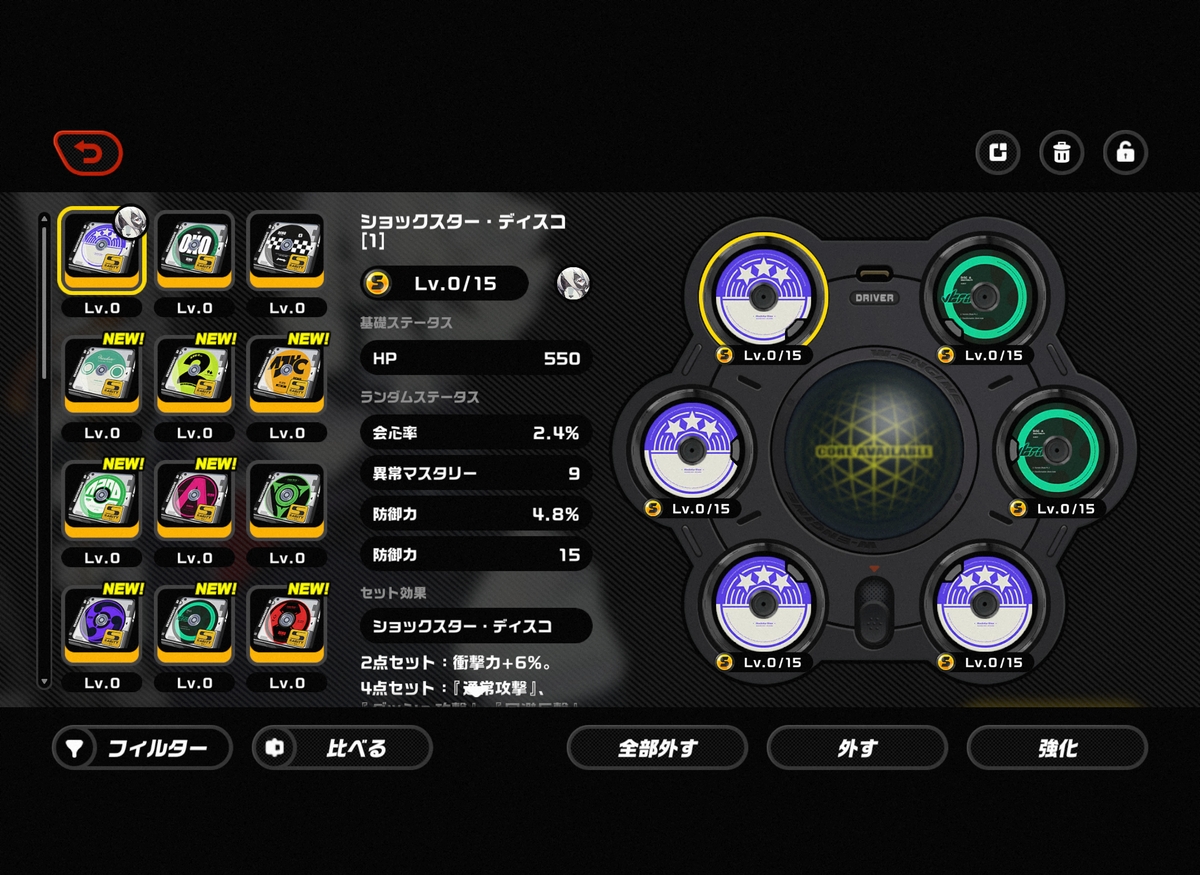The height and width of the screenshot is (875, 1200).
Task: Select the purple disc in the bottom-left driver slot
Action: (765, 603)
